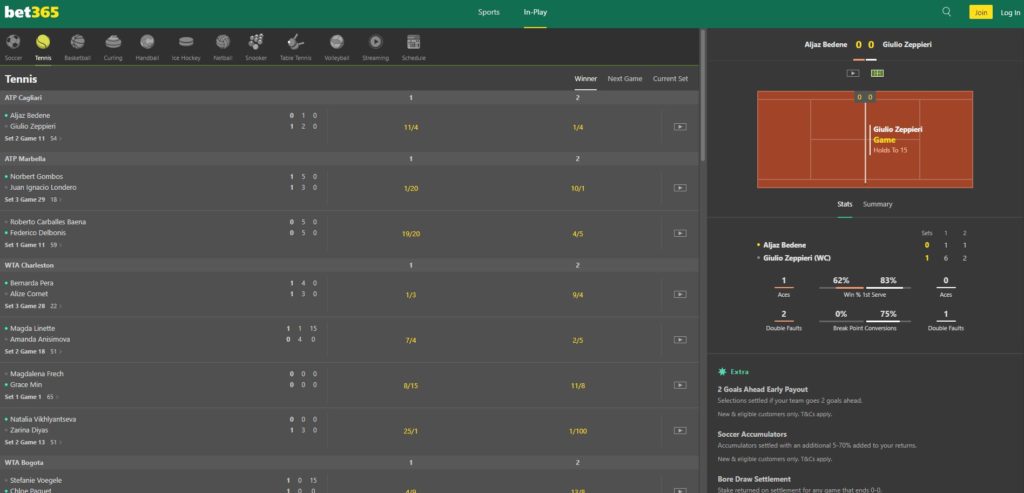Open the Sports tab
Viewport: 1024px width, 493px height.
(x=488, y=12)
